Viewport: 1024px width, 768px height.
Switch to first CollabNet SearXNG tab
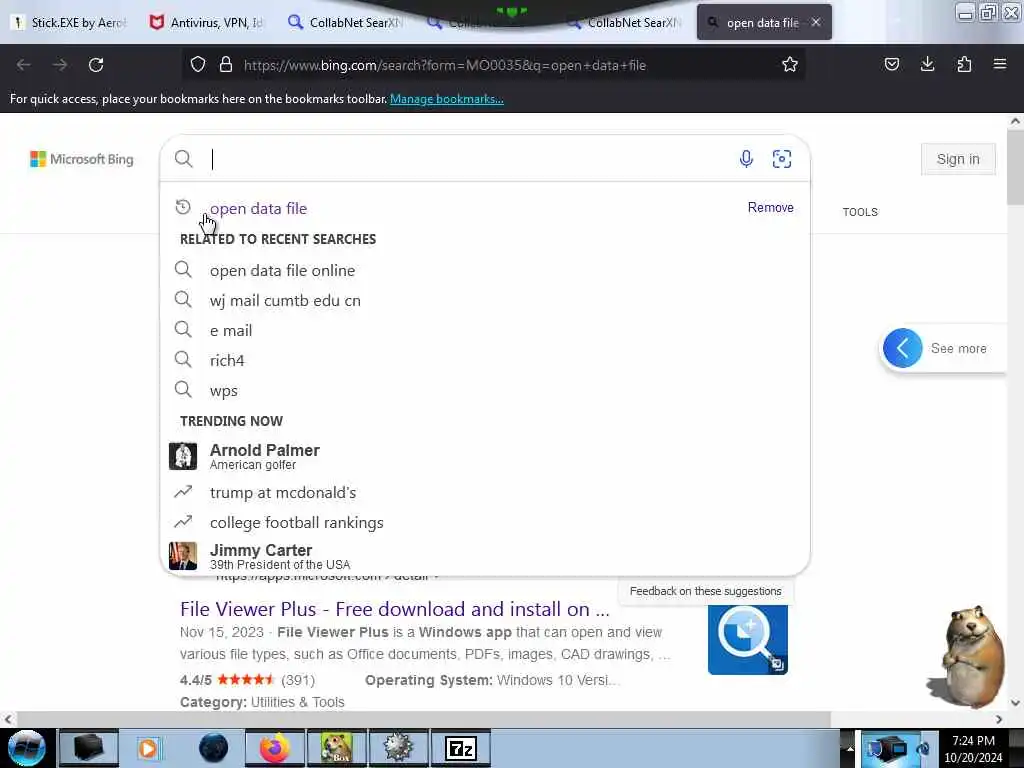click(346, 22)
